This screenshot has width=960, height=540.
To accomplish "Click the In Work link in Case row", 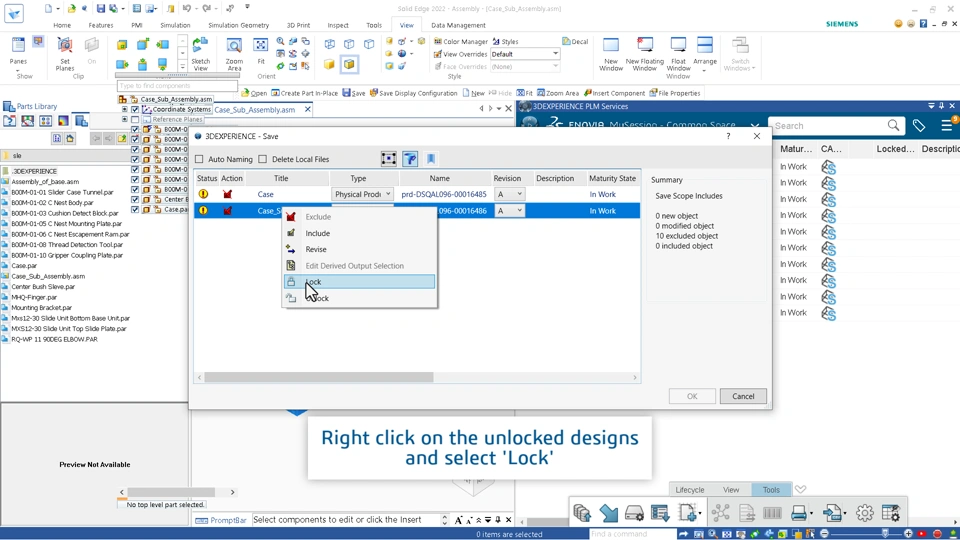I will (602, 194).
